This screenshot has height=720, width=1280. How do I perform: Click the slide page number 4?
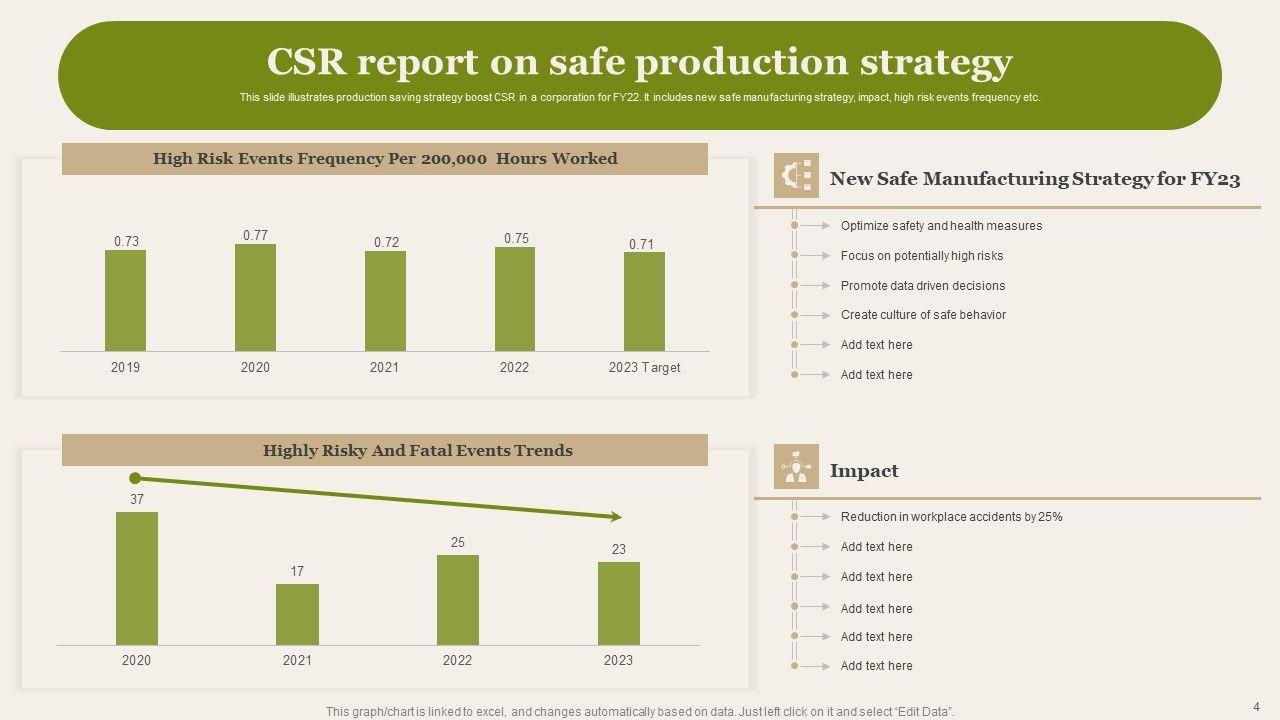(1256, 706)
